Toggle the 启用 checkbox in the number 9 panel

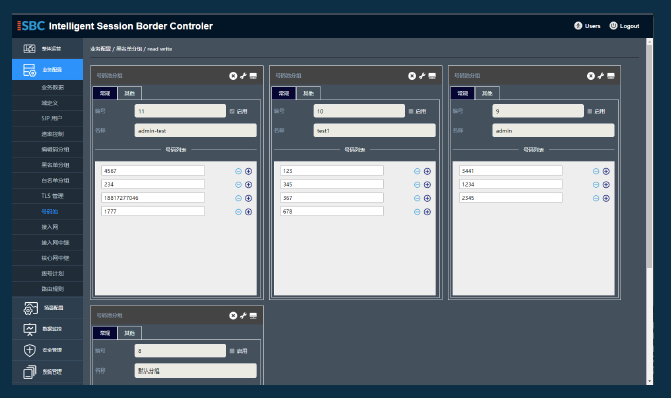pyautogui.click(x=590, y=111)
